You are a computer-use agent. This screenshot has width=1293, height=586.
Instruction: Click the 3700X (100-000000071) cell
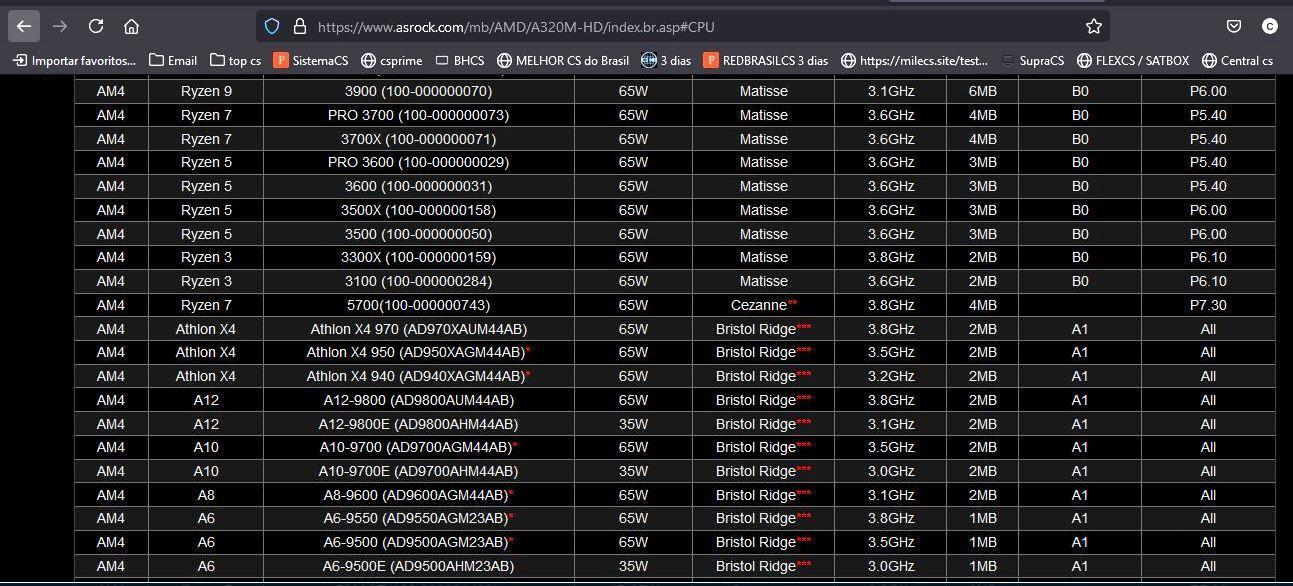[x=418, y=139]
